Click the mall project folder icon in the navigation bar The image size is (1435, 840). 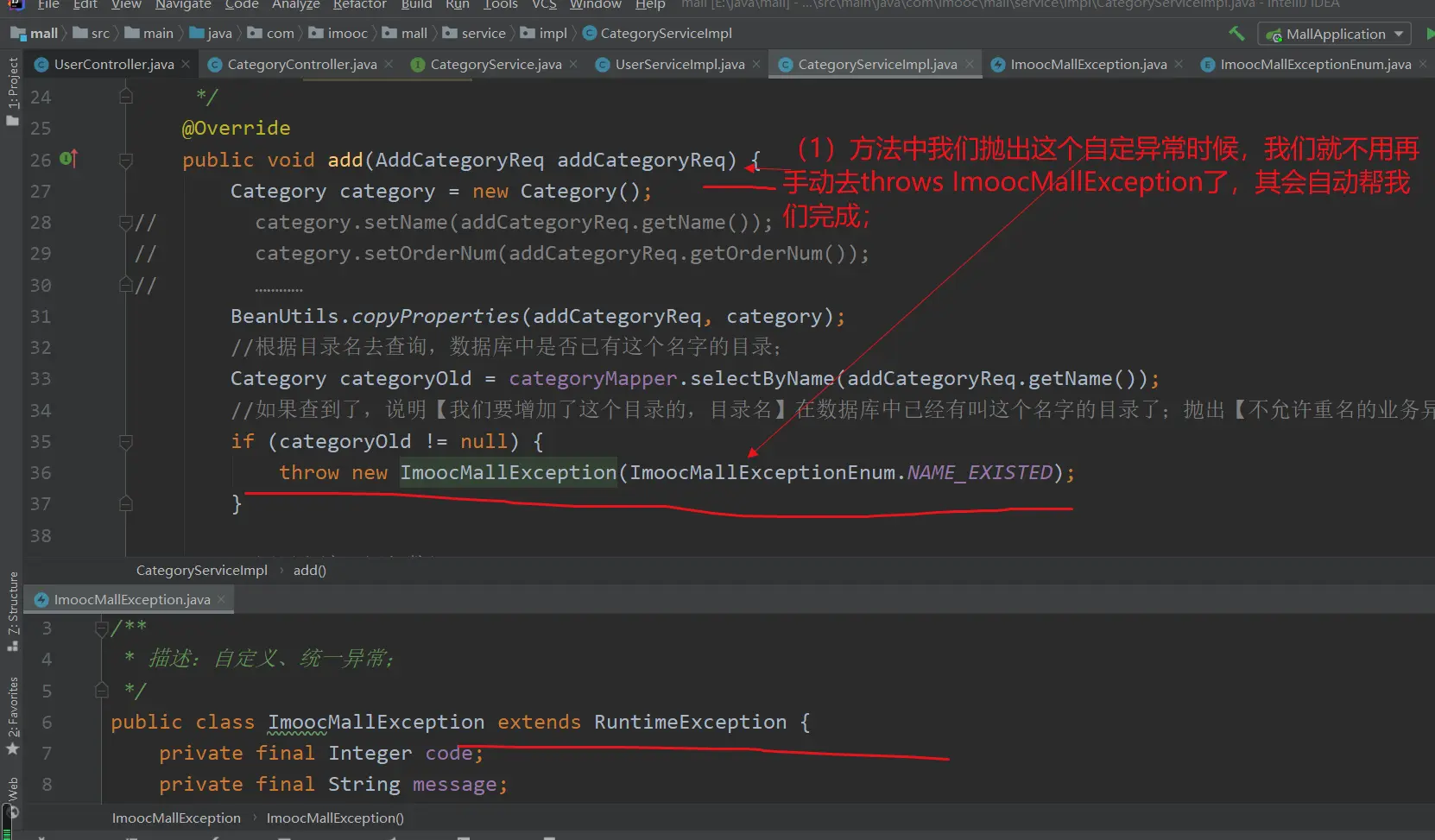coord(18,34)
